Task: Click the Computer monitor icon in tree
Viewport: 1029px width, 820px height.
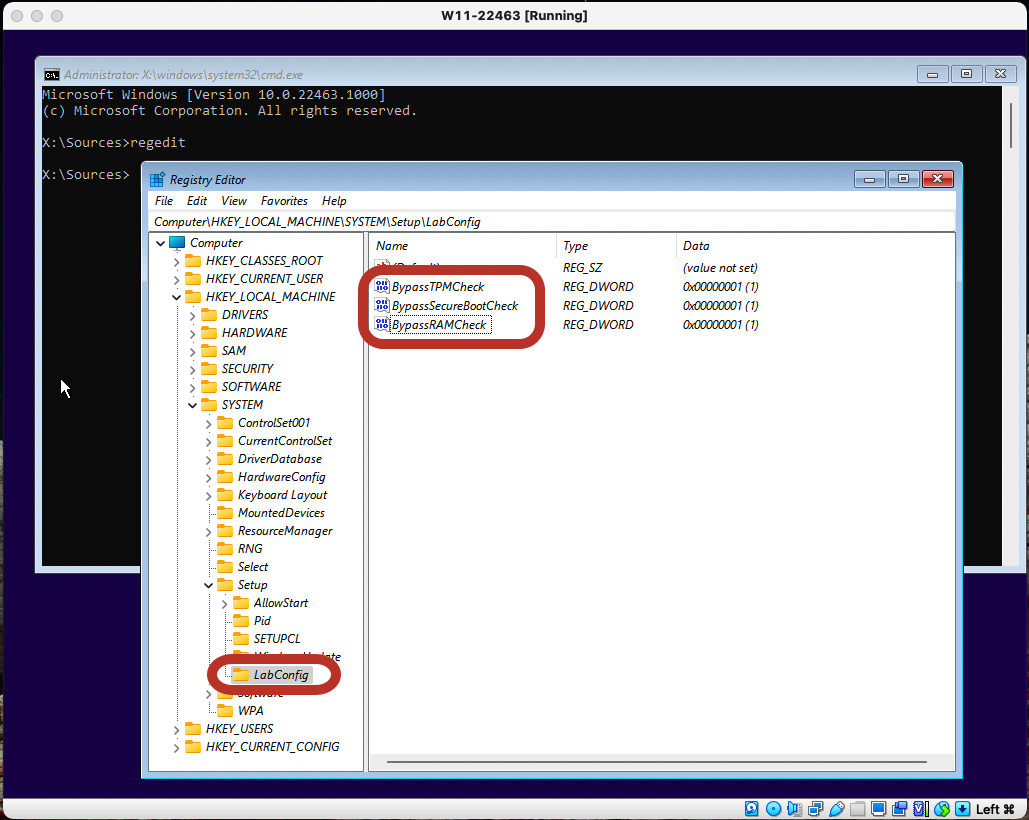Action: click(x=177, y=243)
